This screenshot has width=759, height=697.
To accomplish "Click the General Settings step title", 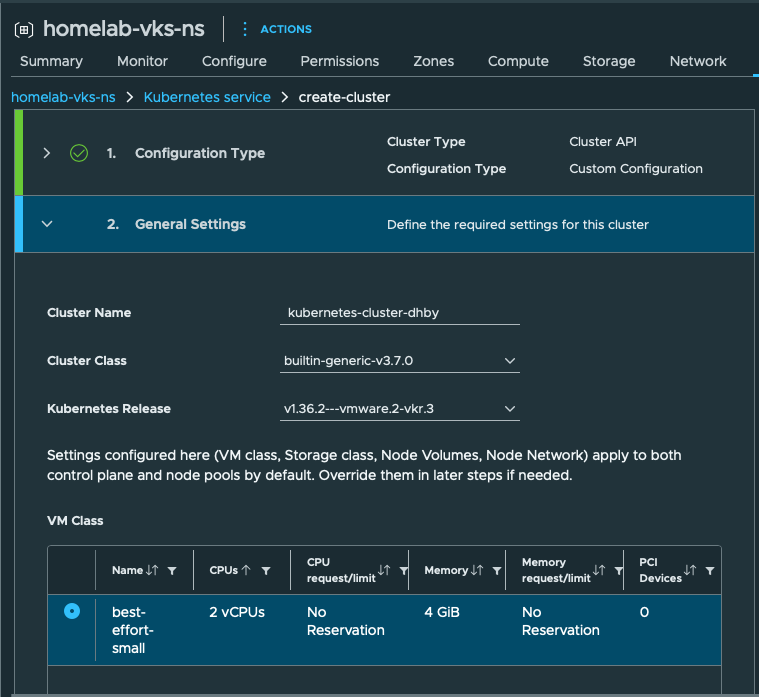I will pyautogui.click(x=190, y=224).
